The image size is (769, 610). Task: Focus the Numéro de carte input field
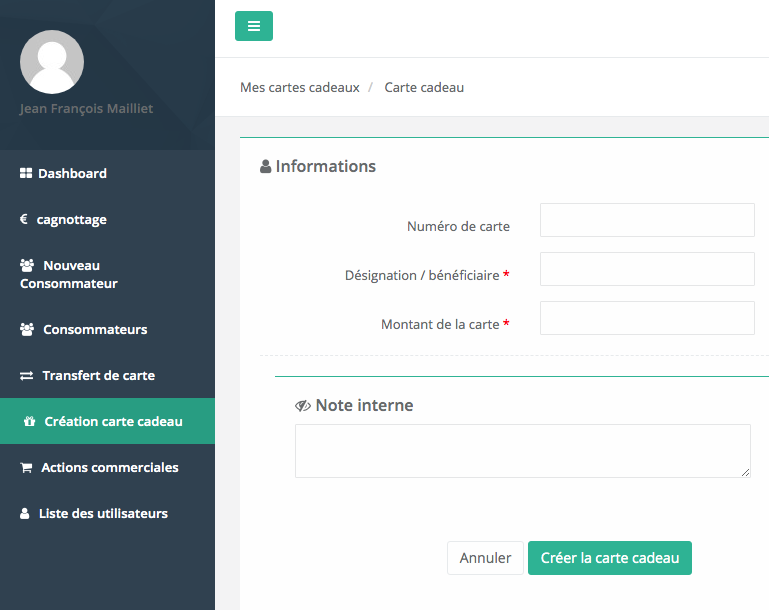point(647,220)
